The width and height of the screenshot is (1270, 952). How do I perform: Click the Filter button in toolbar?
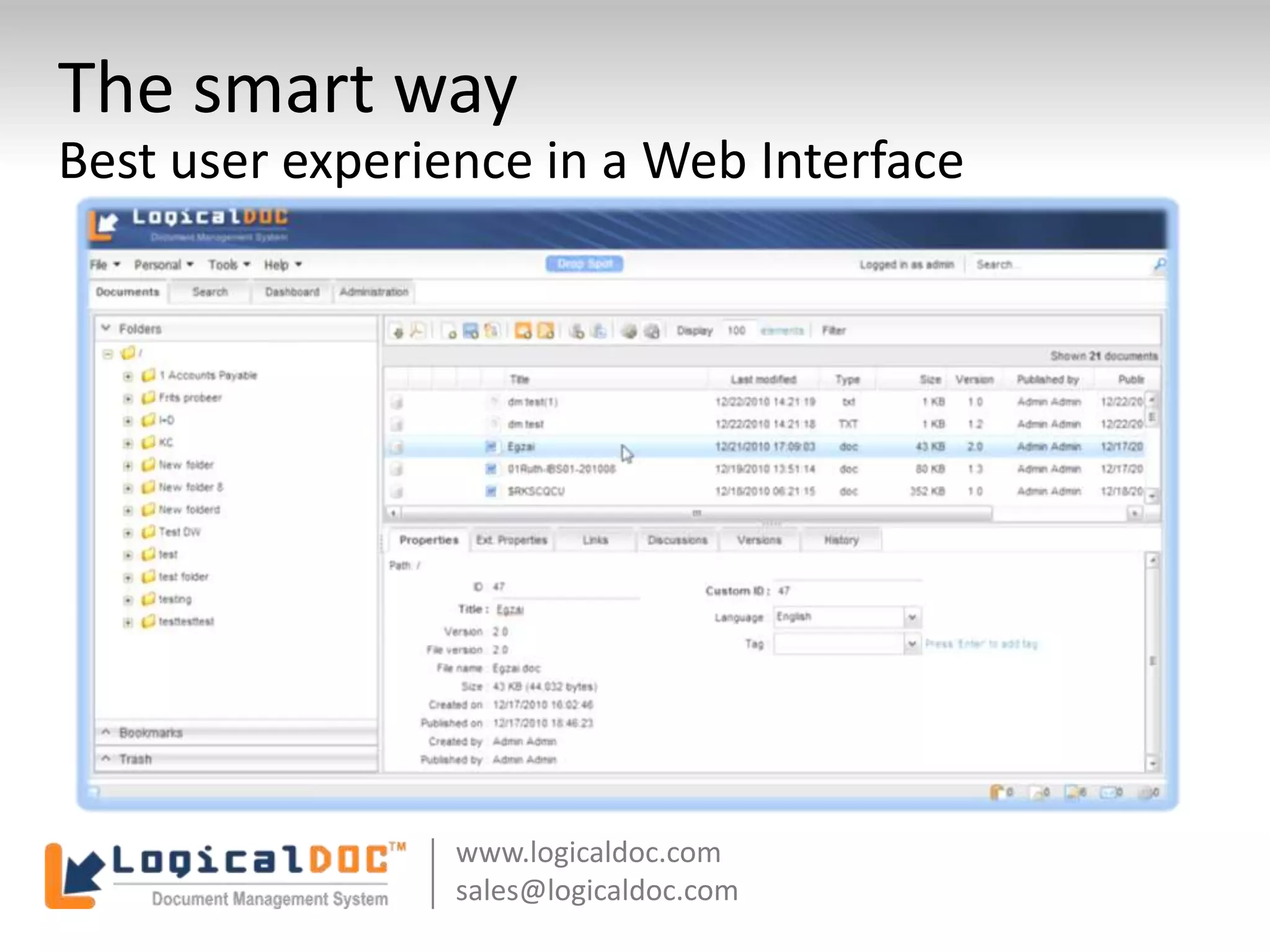click(834, 330)
